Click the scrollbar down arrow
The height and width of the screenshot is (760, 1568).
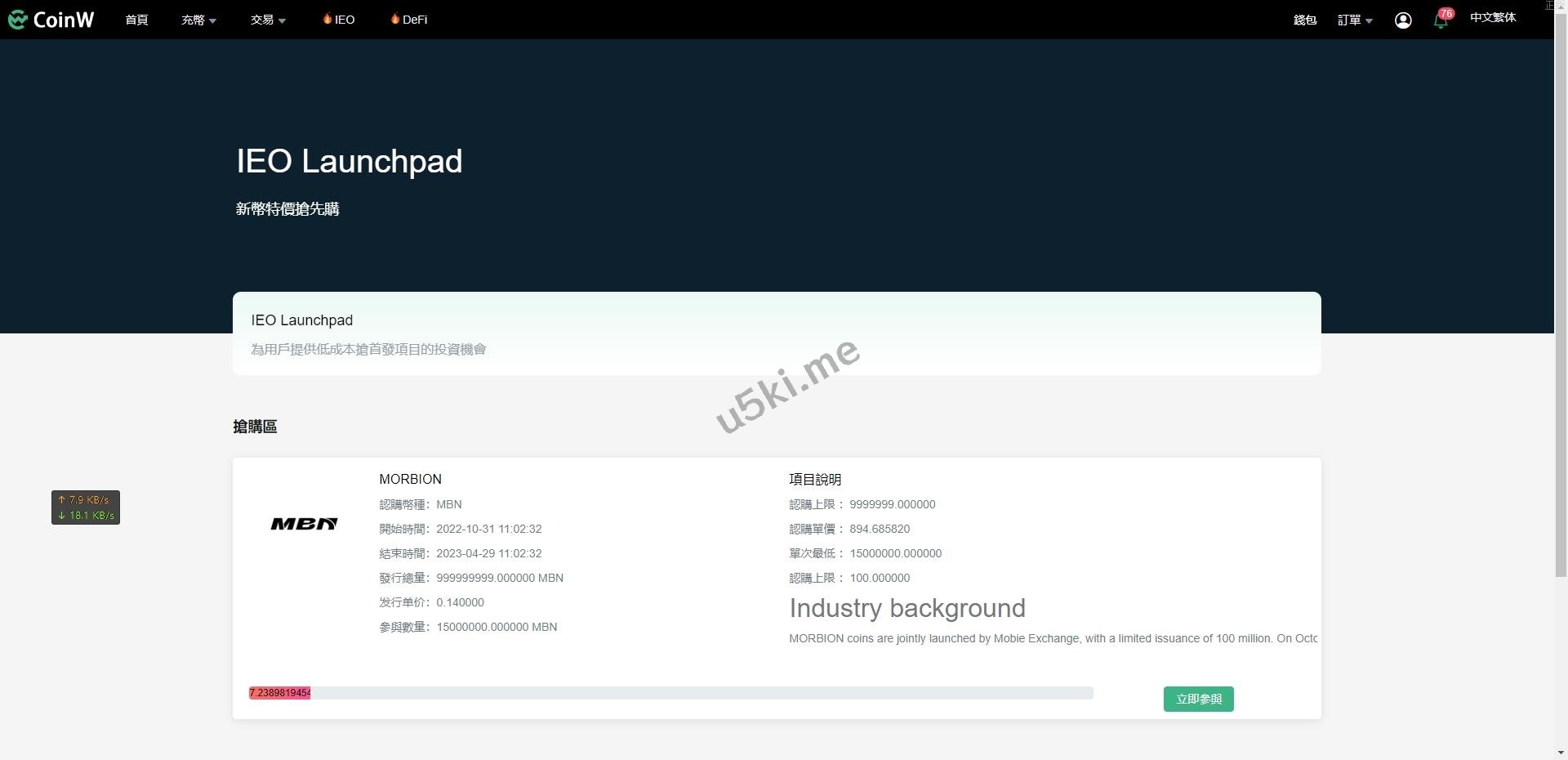[x=1561, y=753]
